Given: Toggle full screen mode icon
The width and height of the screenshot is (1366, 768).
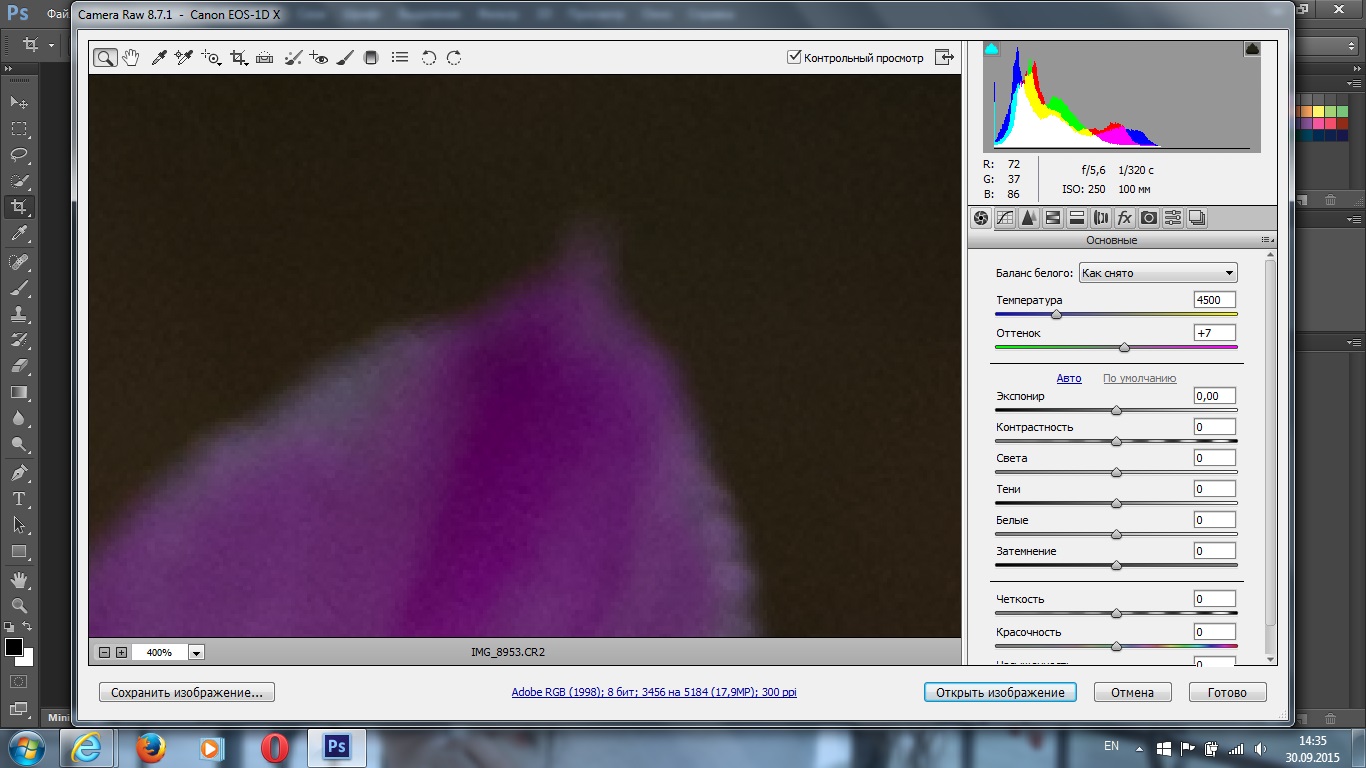Looking at the screenshot, I should pos(944,57).
